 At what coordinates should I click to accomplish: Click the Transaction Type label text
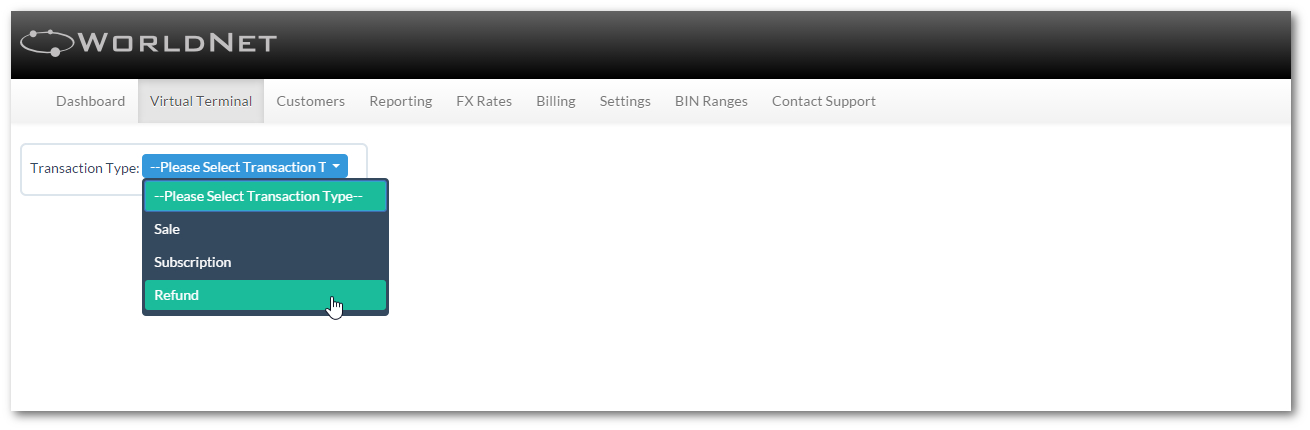[85, 168]
